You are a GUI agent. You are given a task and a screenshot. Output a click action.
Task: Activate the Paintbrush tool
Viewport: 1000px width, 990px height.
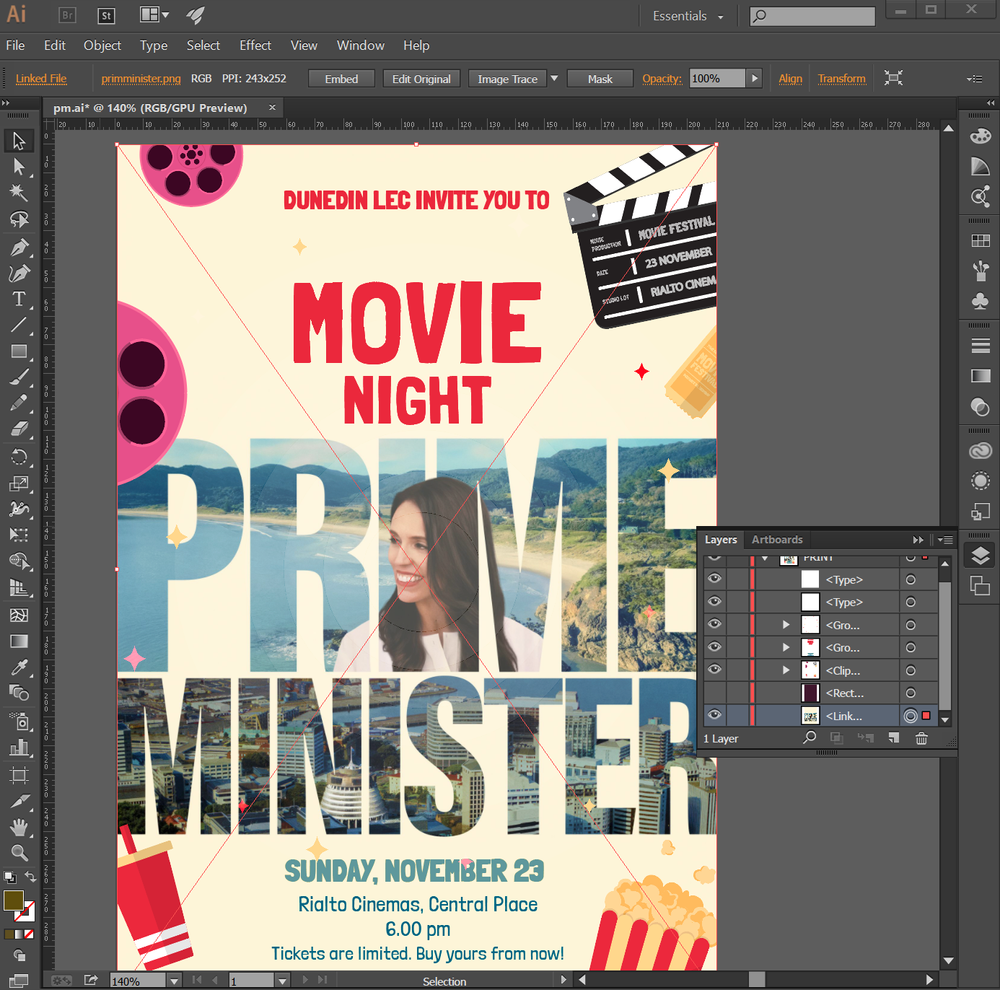point(18,378)
